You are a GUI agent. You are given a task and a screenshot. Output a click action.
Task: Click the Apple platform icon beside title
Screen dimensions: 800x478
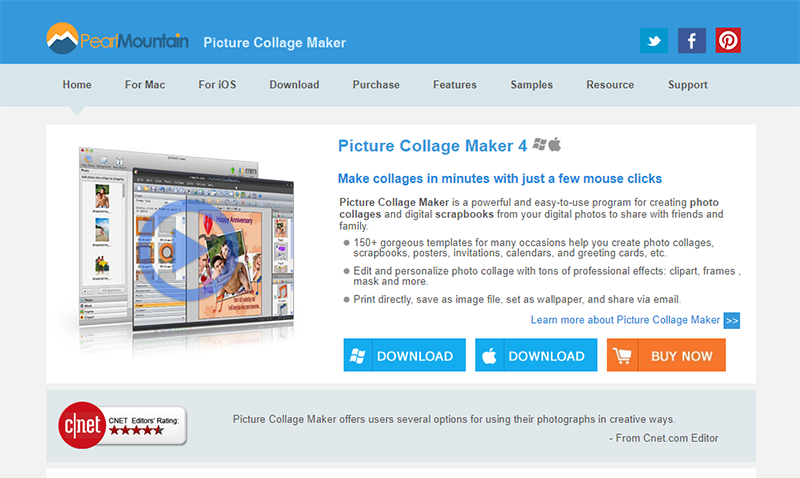(555, 144)
